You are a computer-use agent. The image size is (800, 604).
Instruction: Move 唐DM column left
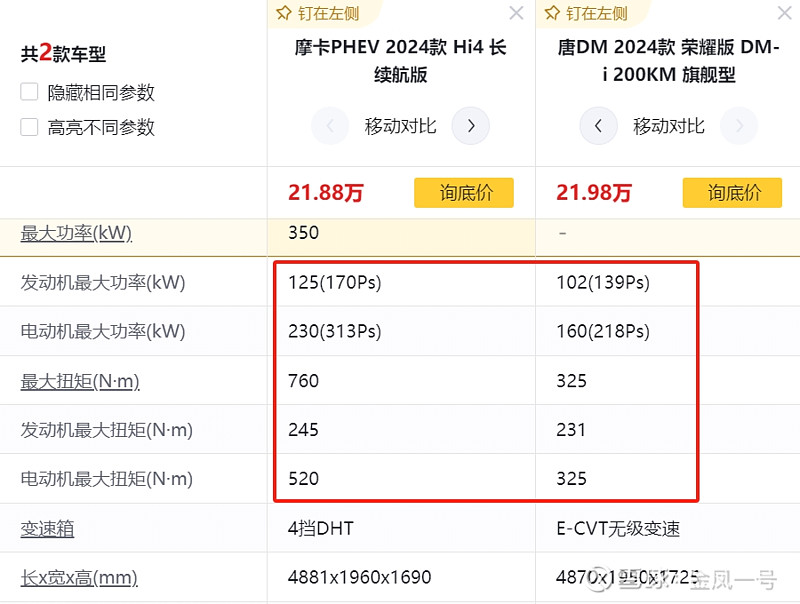coord(598,125)
